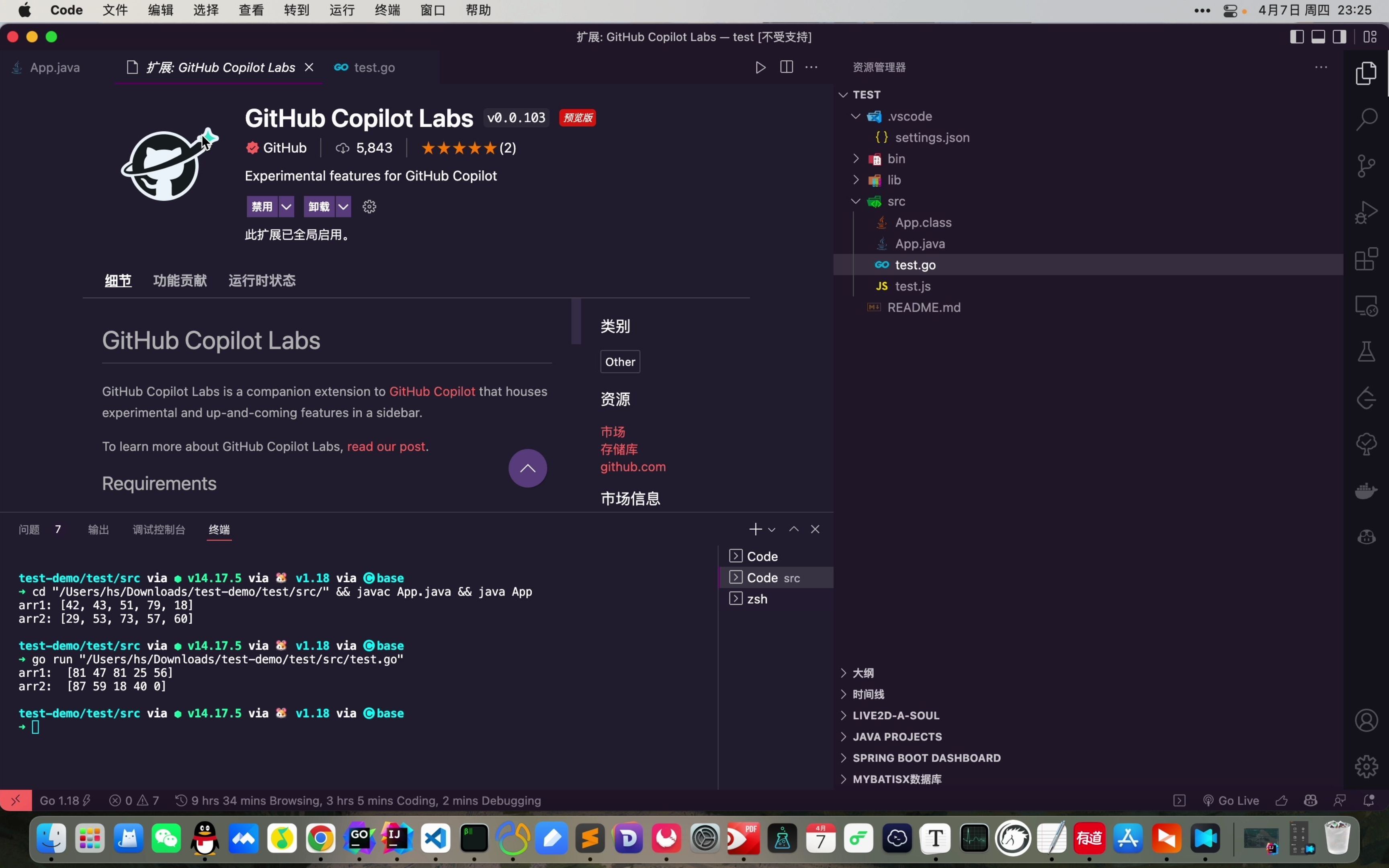
Task: Click Go Live in status bar
Action: click(x=1231, y=800)
